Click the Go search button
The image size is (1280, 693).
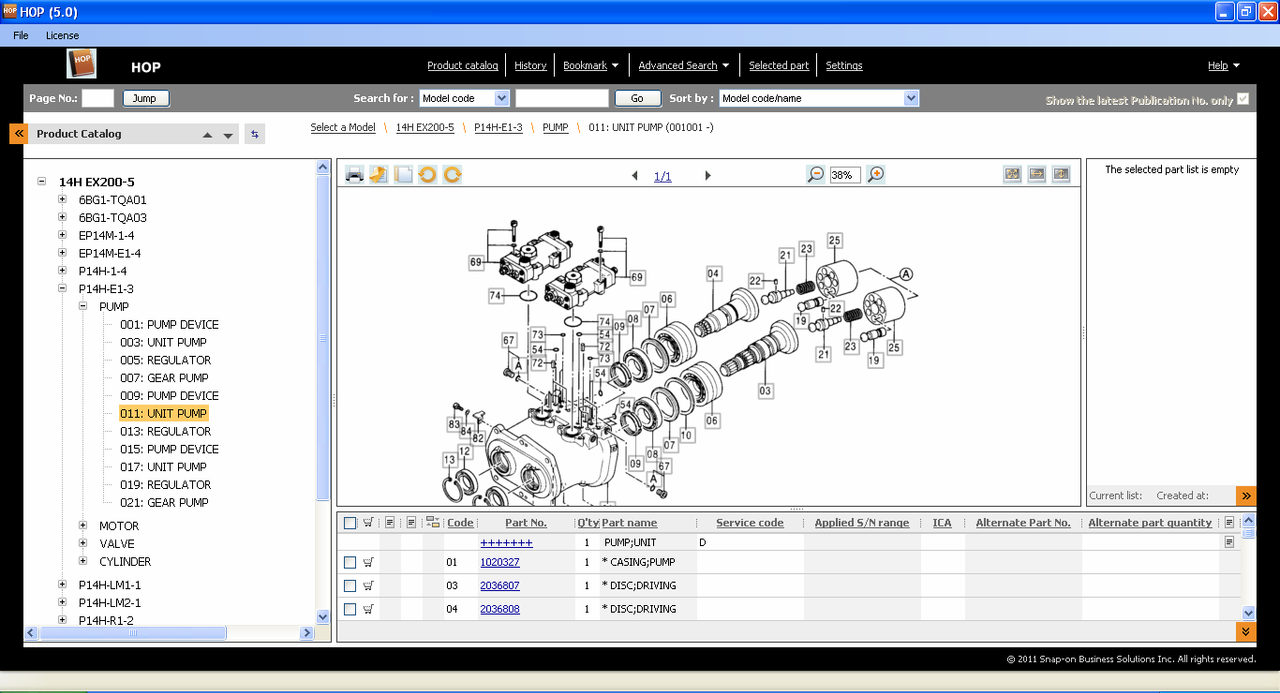pyautogui.click(x=637, y=98)
